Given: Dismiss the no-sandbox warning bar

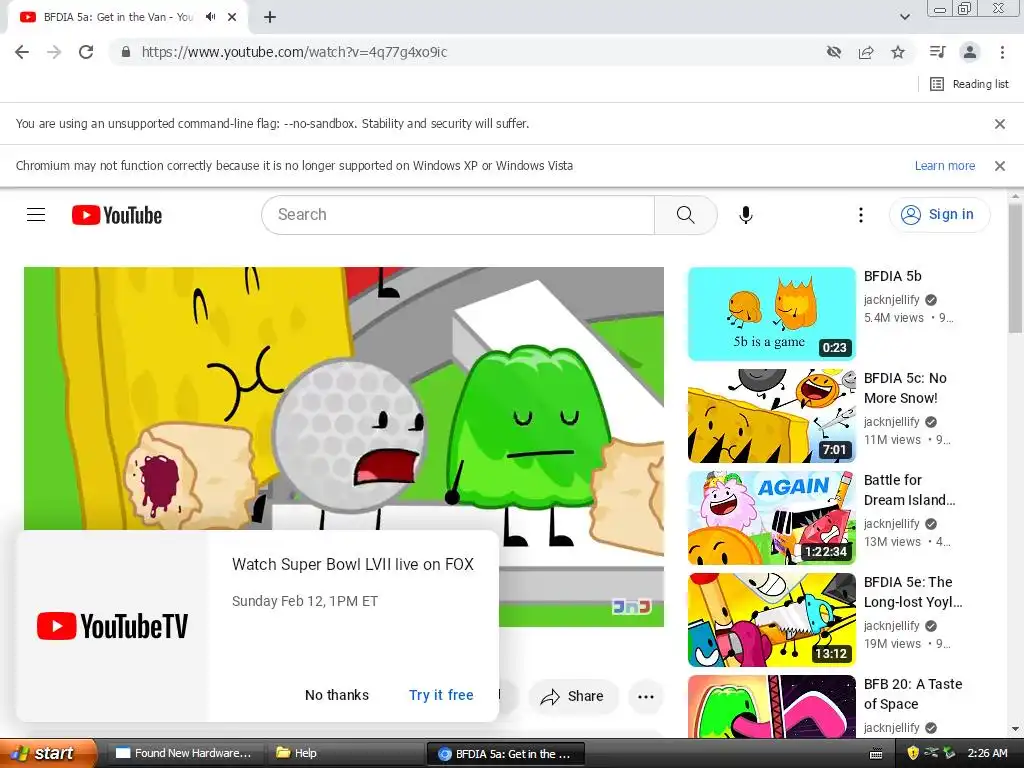Looking at the screenshot, I should pyautogui.click(x=999, y=123).
